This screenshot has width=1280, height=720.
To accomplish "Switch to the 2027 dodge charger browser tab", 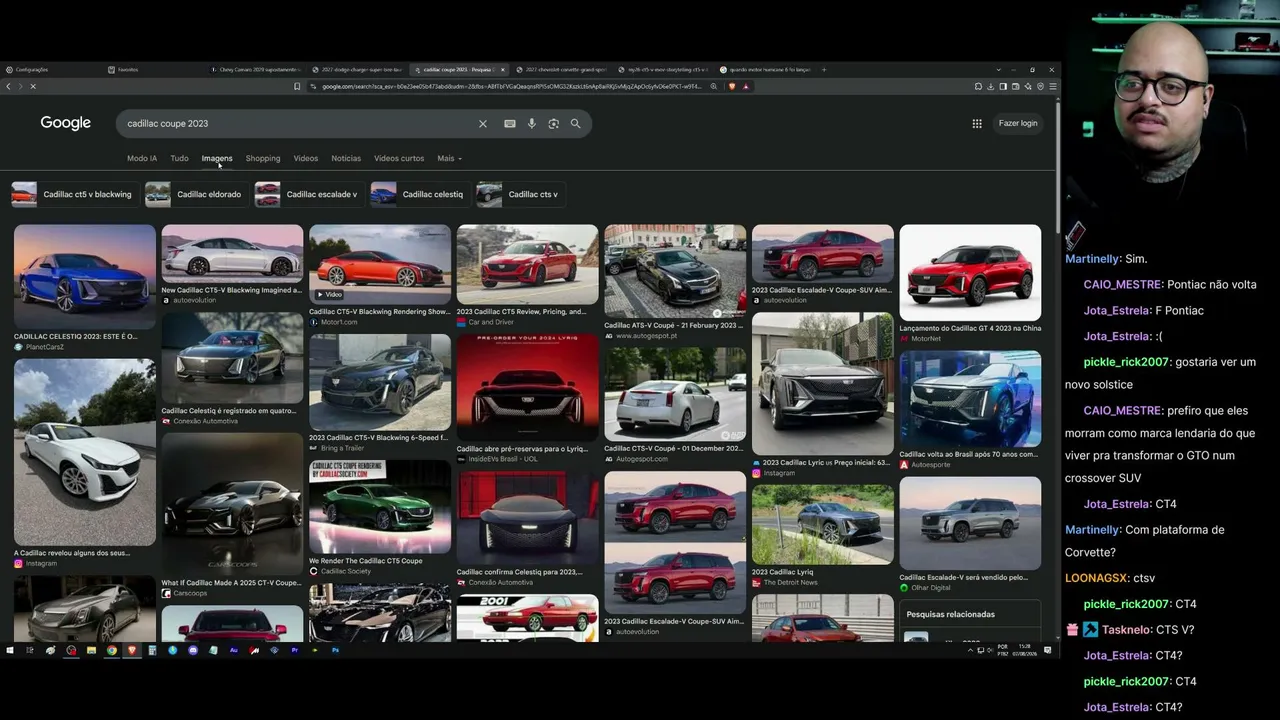I will [357, 70].
